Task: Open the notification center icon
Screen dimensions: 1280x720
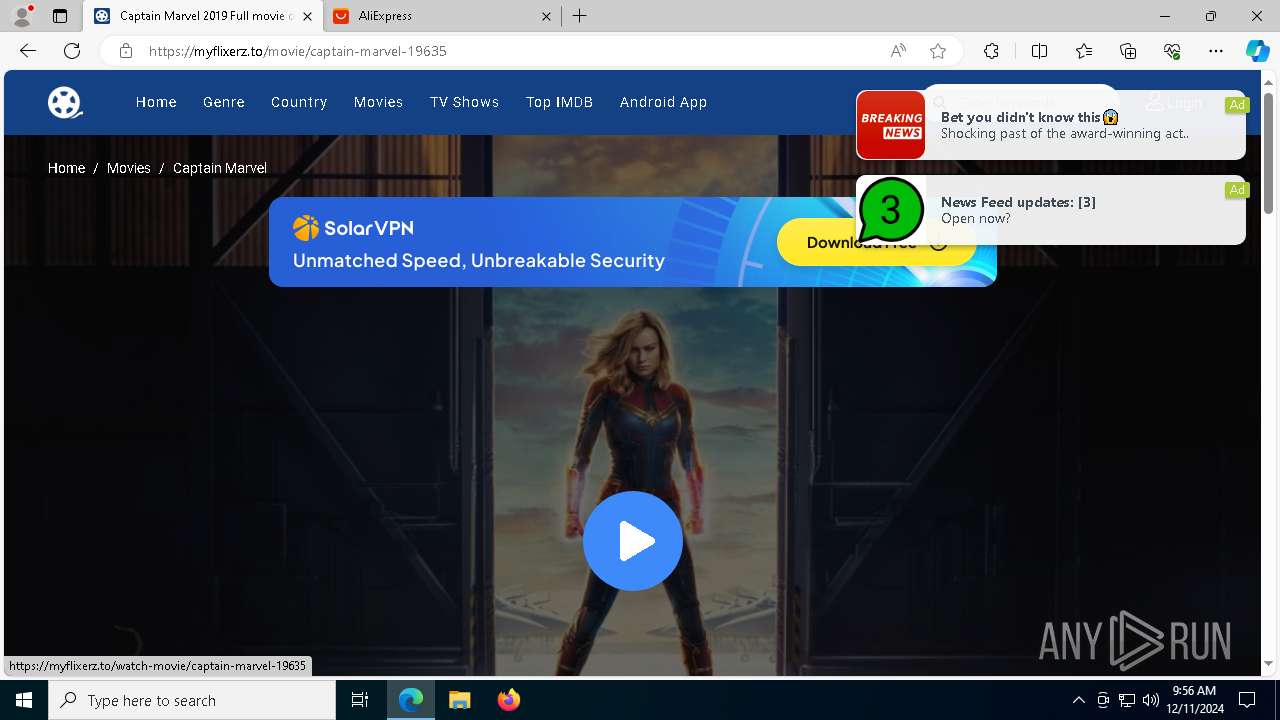Action: 1247,700
